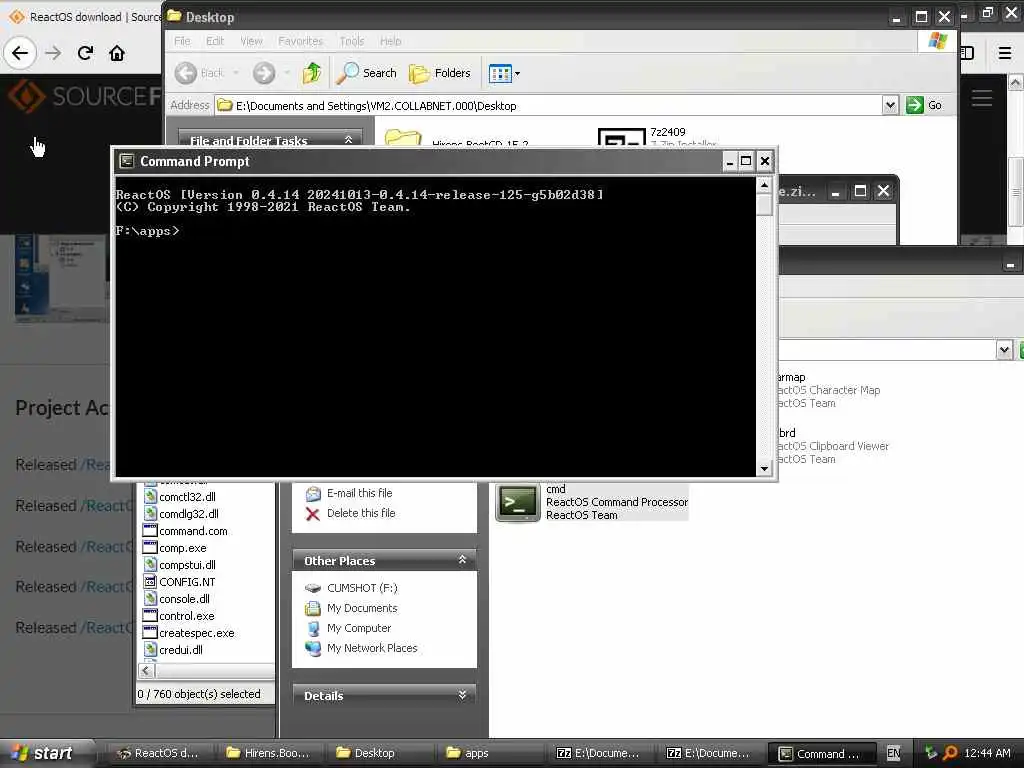Select comctl32.dll in file list
This screenshot has height=768, width=1024.
pyautogui.click(x=180, y=497)
